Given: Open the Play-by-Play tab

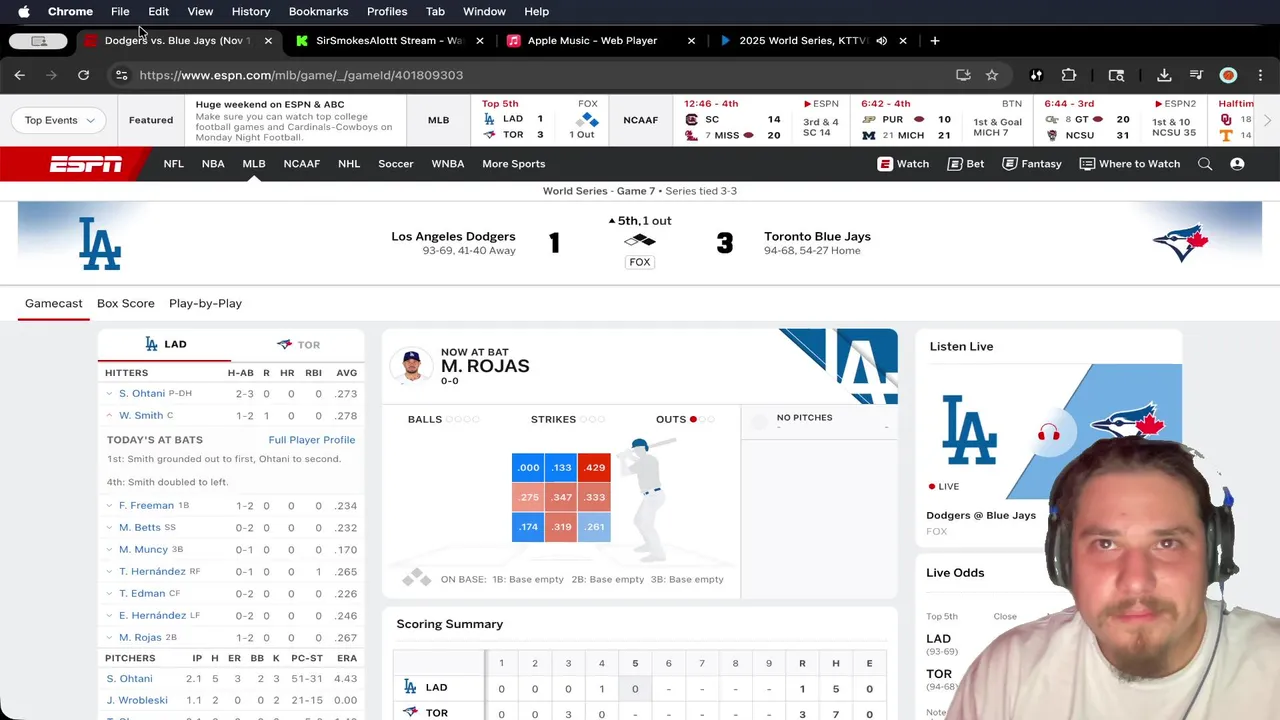Looking at the screenshot, I should (x=205, y=303).
